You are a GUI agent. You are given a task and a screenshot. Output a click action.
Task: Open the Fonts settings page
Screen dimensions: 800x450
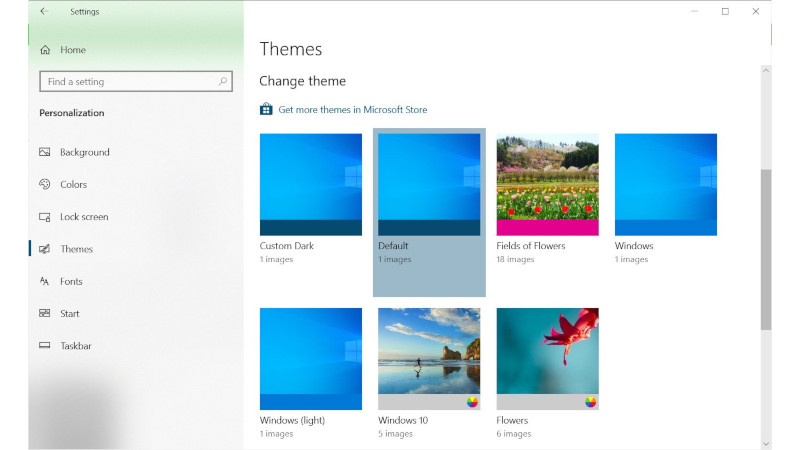[x=71, y=281]
